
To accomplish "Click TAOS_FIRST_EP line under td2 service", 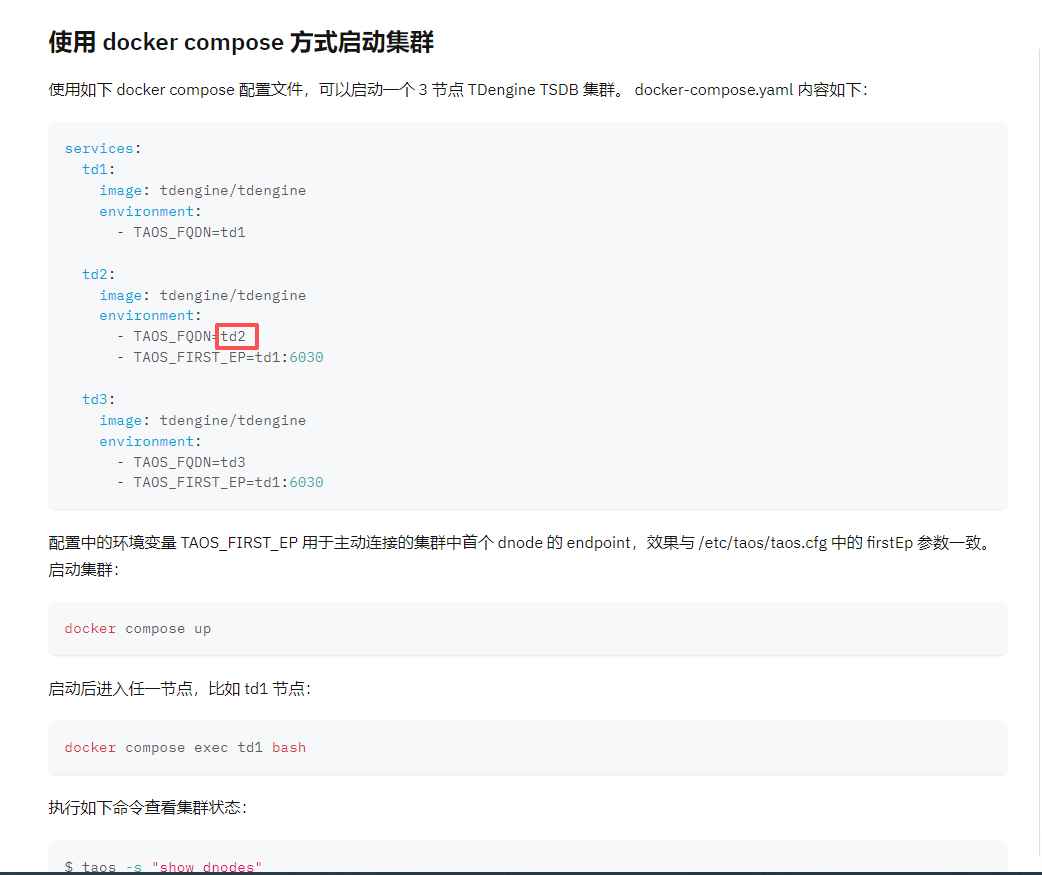I will click(228, 358).
